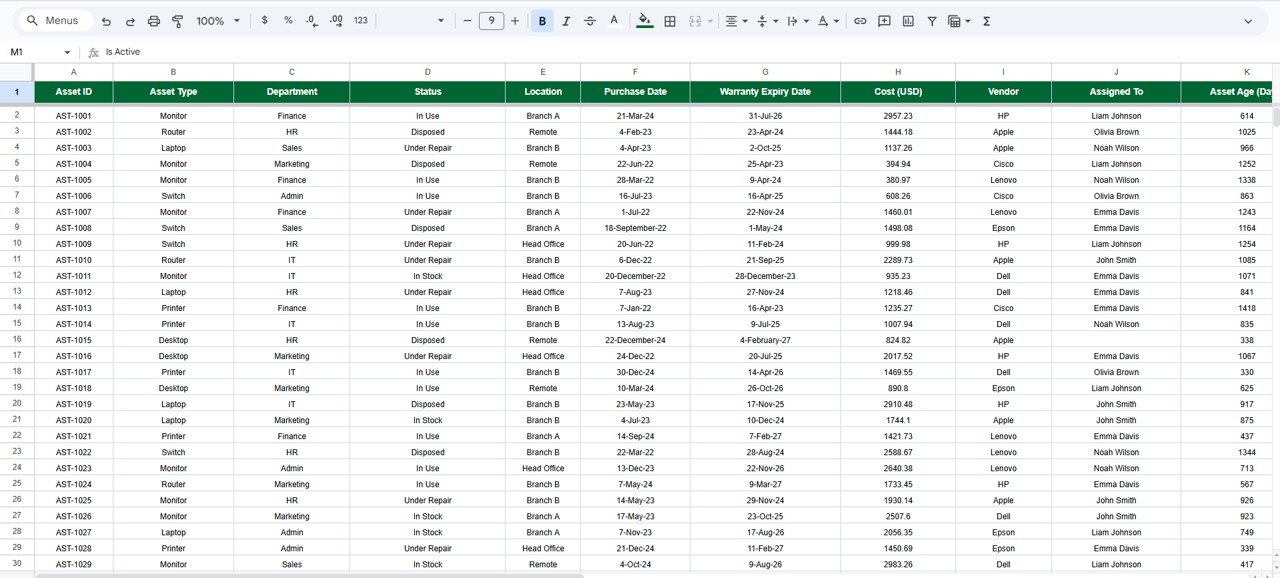The image size is (1280, 578).
Task: Open the Name box dropdown arrow
Action: 67,52
